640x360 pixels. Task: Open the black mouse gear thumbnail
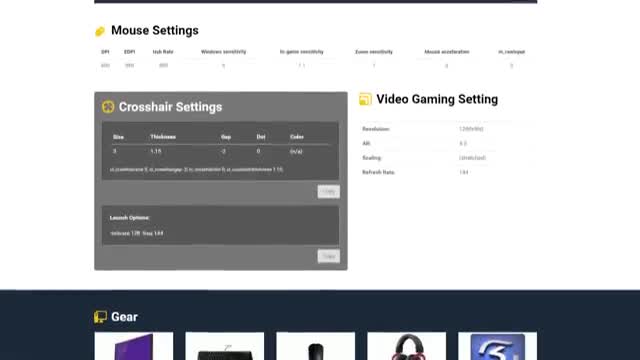click(x=316, y=346)
